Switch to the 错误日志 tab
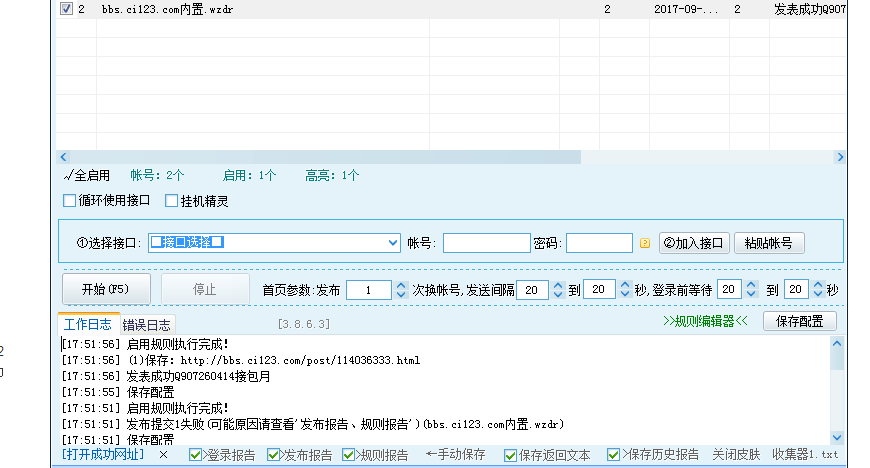The image size is (870, 468). [x=146, y=325]
